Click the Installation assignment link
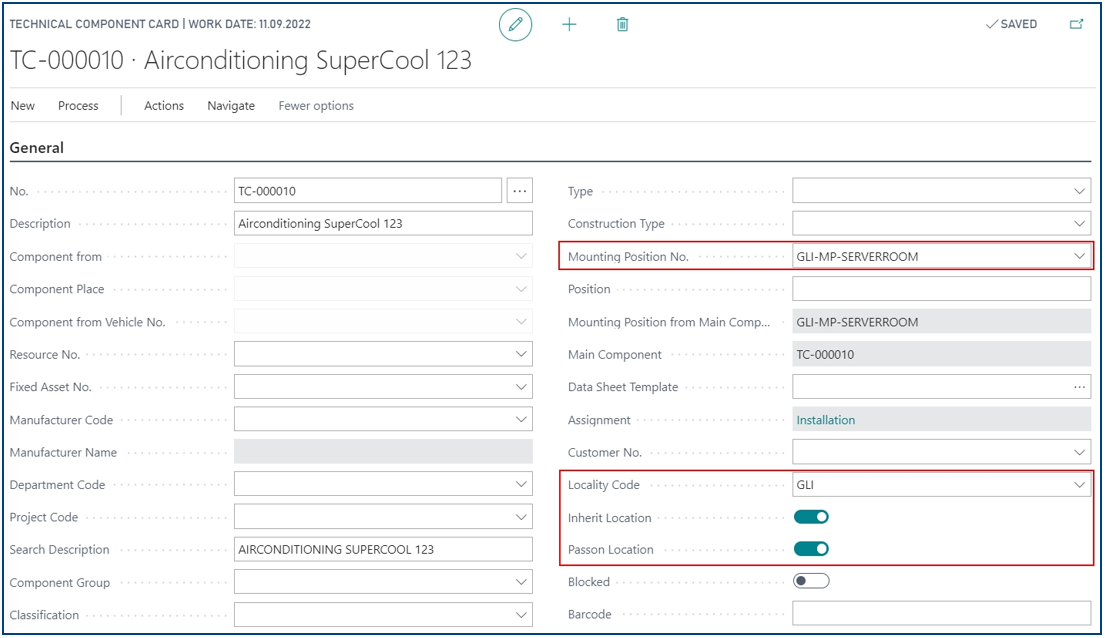 click(x=825, y=420)
